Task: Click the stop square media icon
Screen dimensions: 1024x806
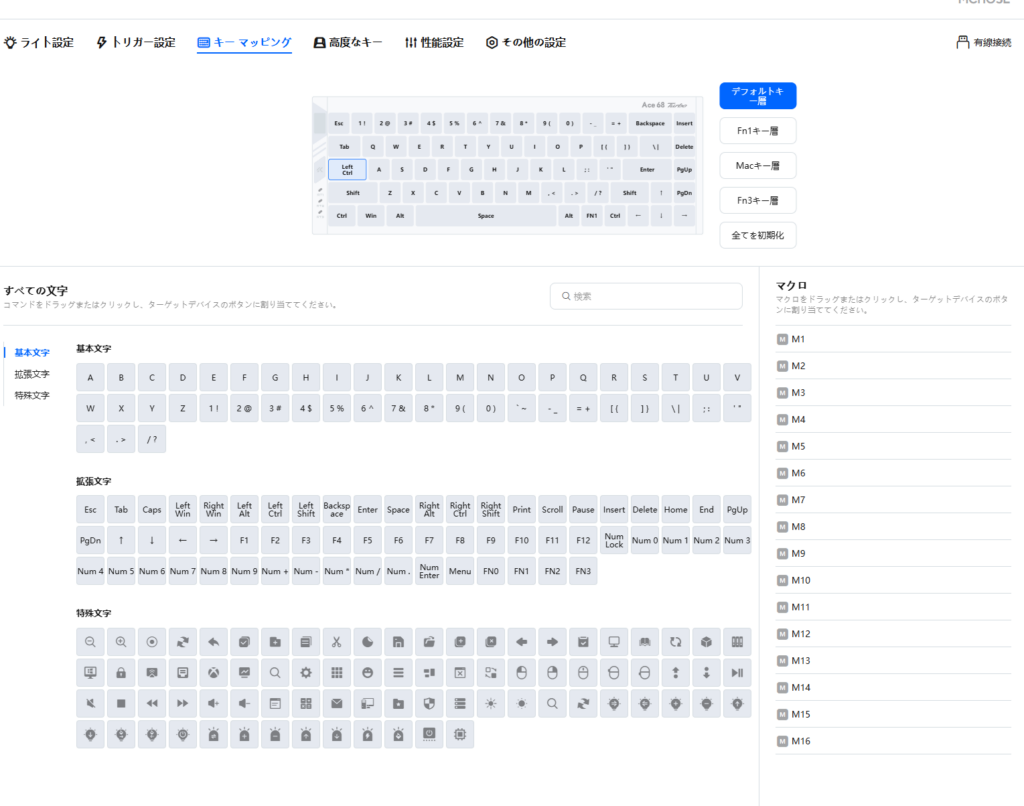Action: pos(121,703)
